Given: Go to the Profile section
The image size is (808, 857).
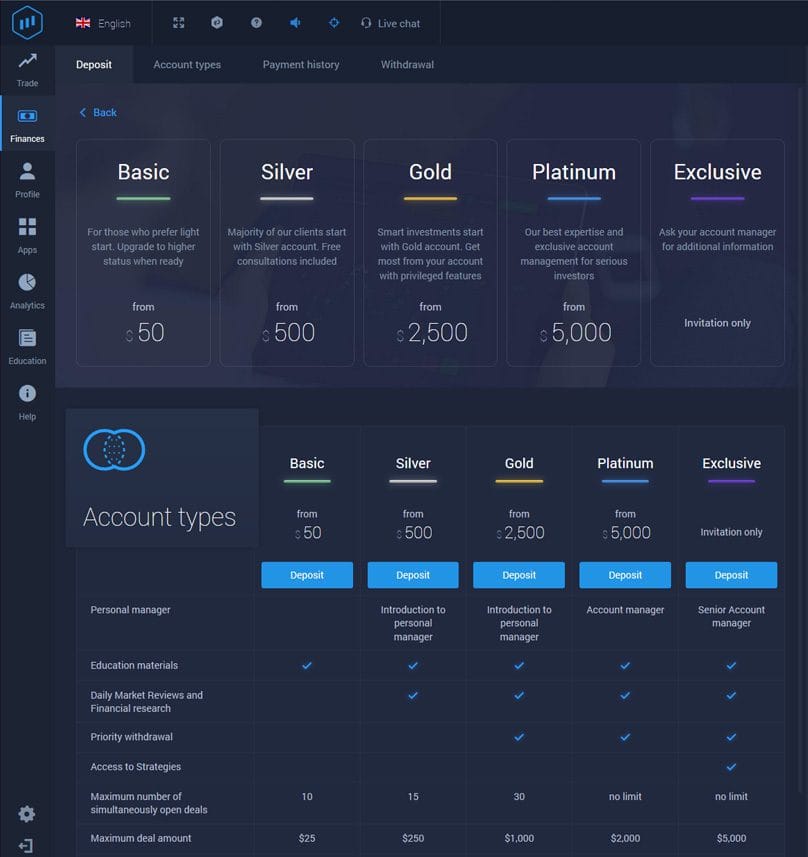Looking at the screenshot, I should 27,178.
